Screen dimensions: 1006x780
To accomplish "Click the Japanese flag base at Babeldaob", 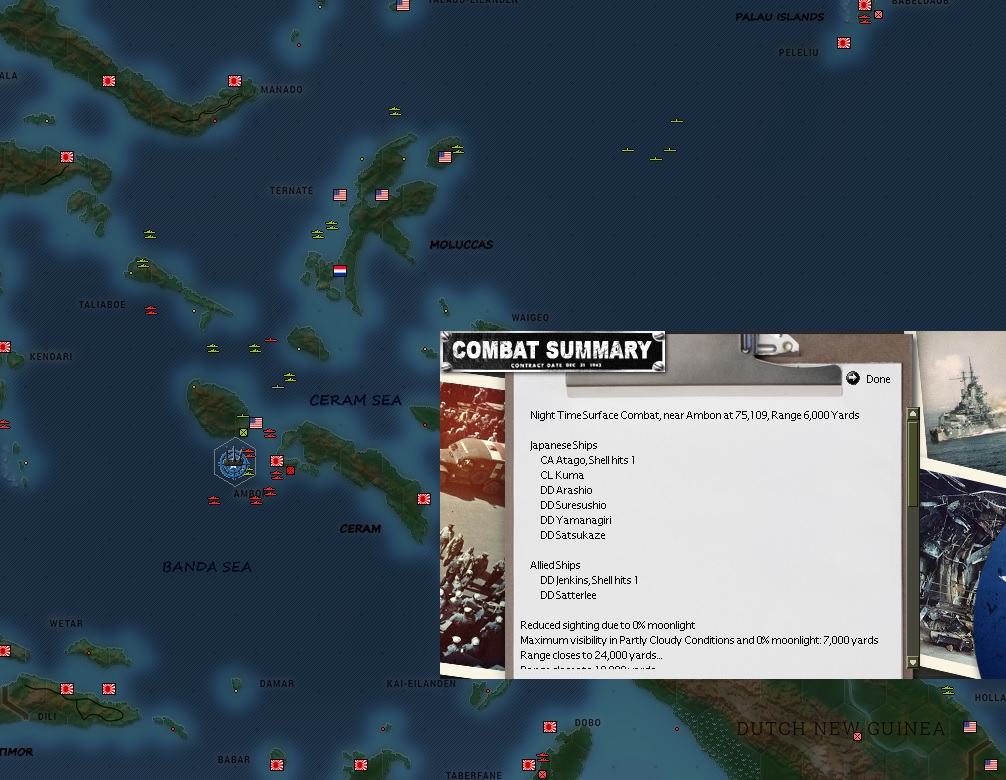I will pyautogui.click(x=865, y=6).
